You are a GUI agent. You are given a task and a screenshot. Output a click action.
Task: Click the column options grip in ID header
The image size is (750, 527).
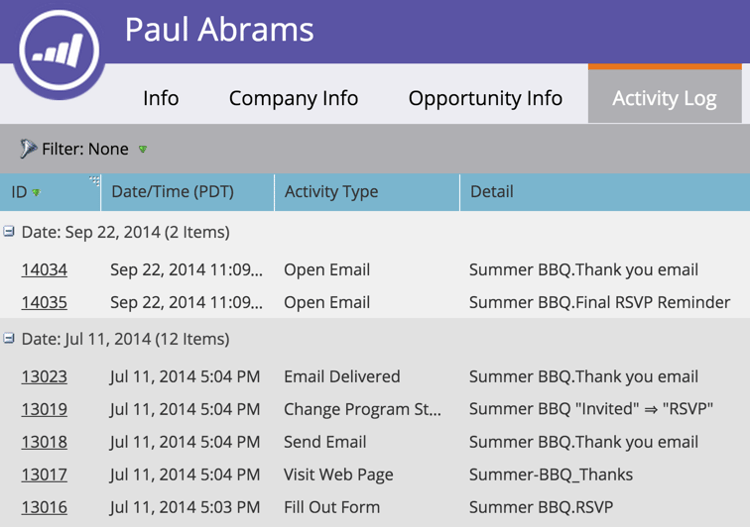coord(94,181)
